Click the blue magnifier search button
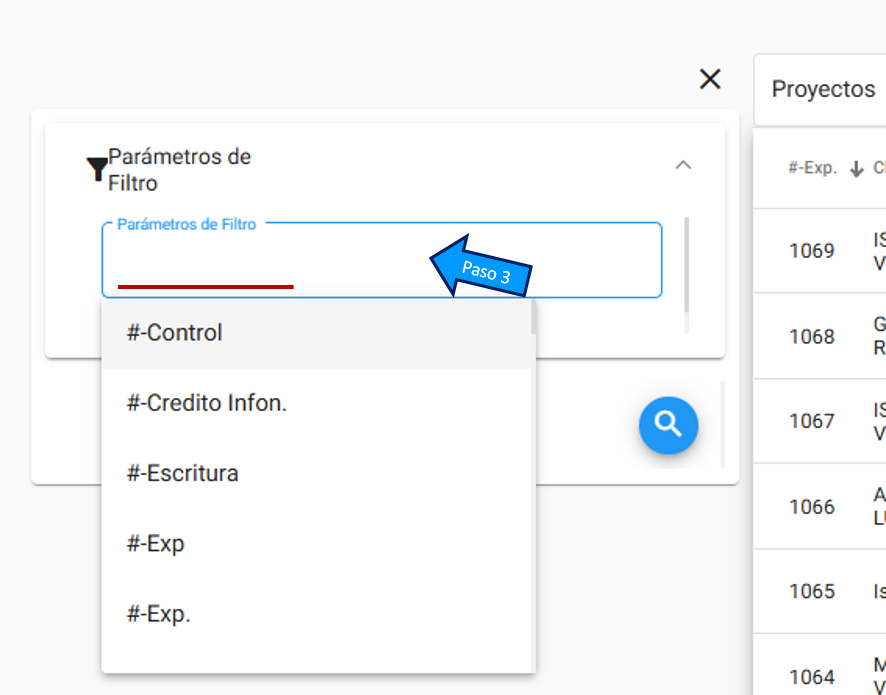 668,425
